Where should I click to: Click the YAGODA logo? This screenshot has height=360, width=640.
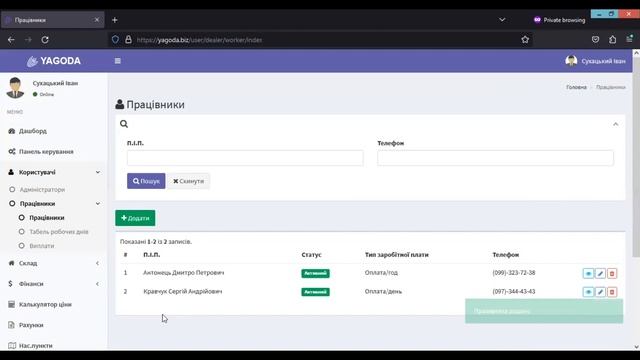[53, 61]
